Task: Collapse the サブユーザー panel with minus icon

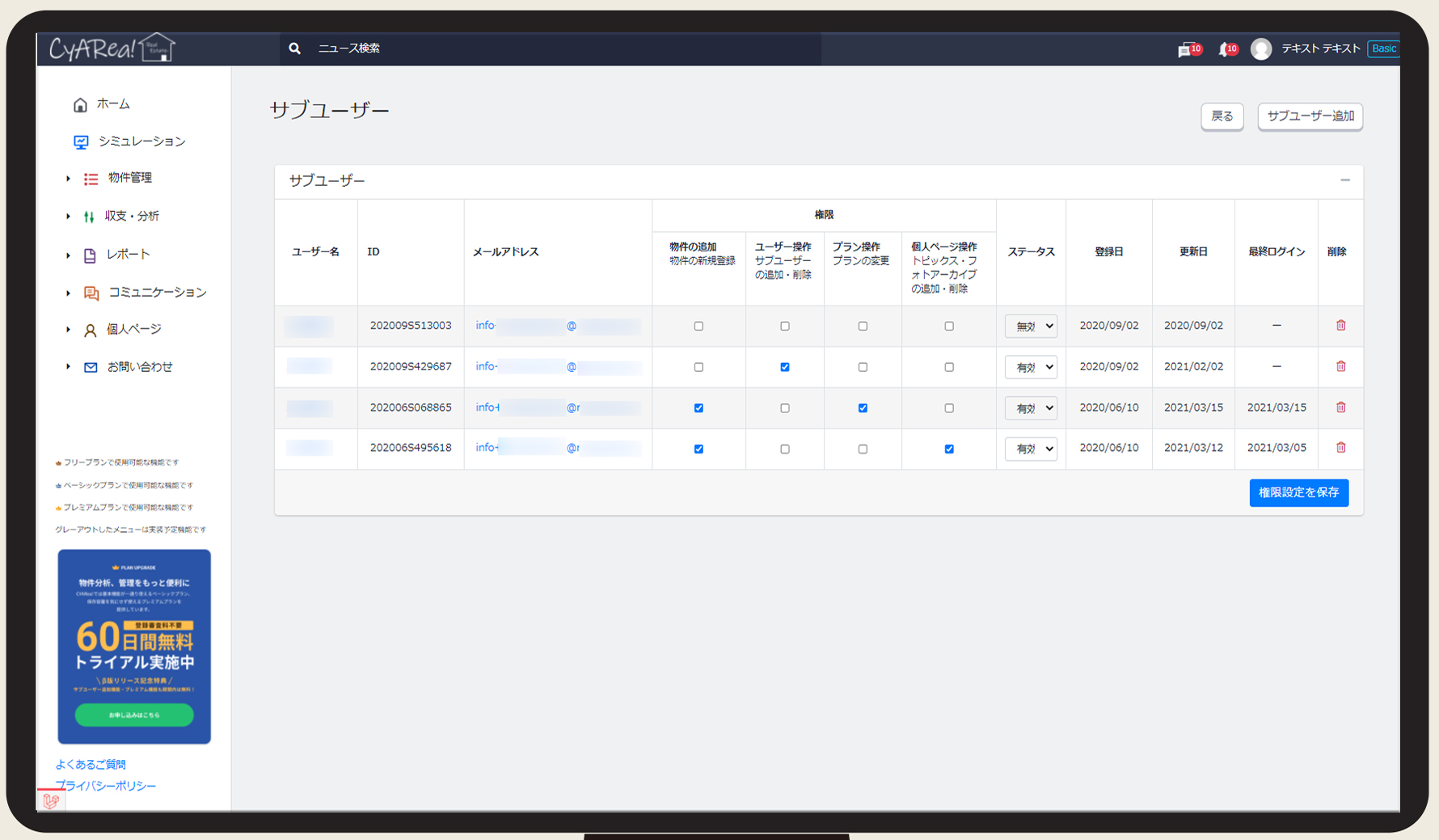Action: 1344,180
